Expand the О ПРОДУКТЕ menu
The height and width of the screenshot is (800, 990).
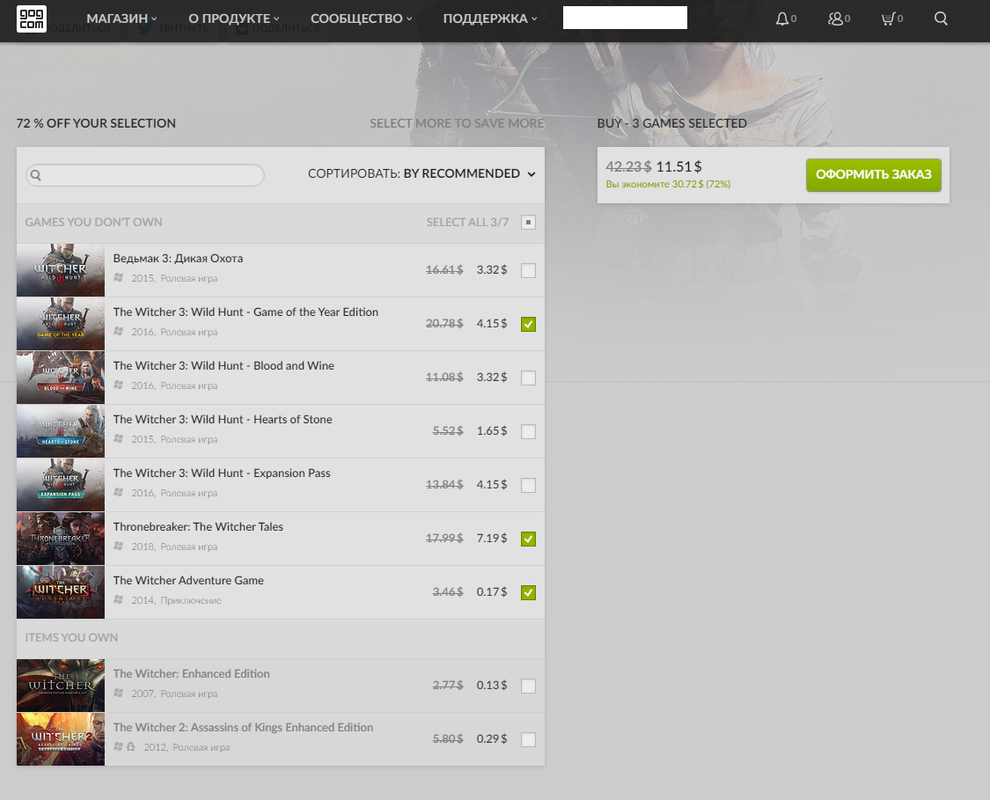(234, 19)
